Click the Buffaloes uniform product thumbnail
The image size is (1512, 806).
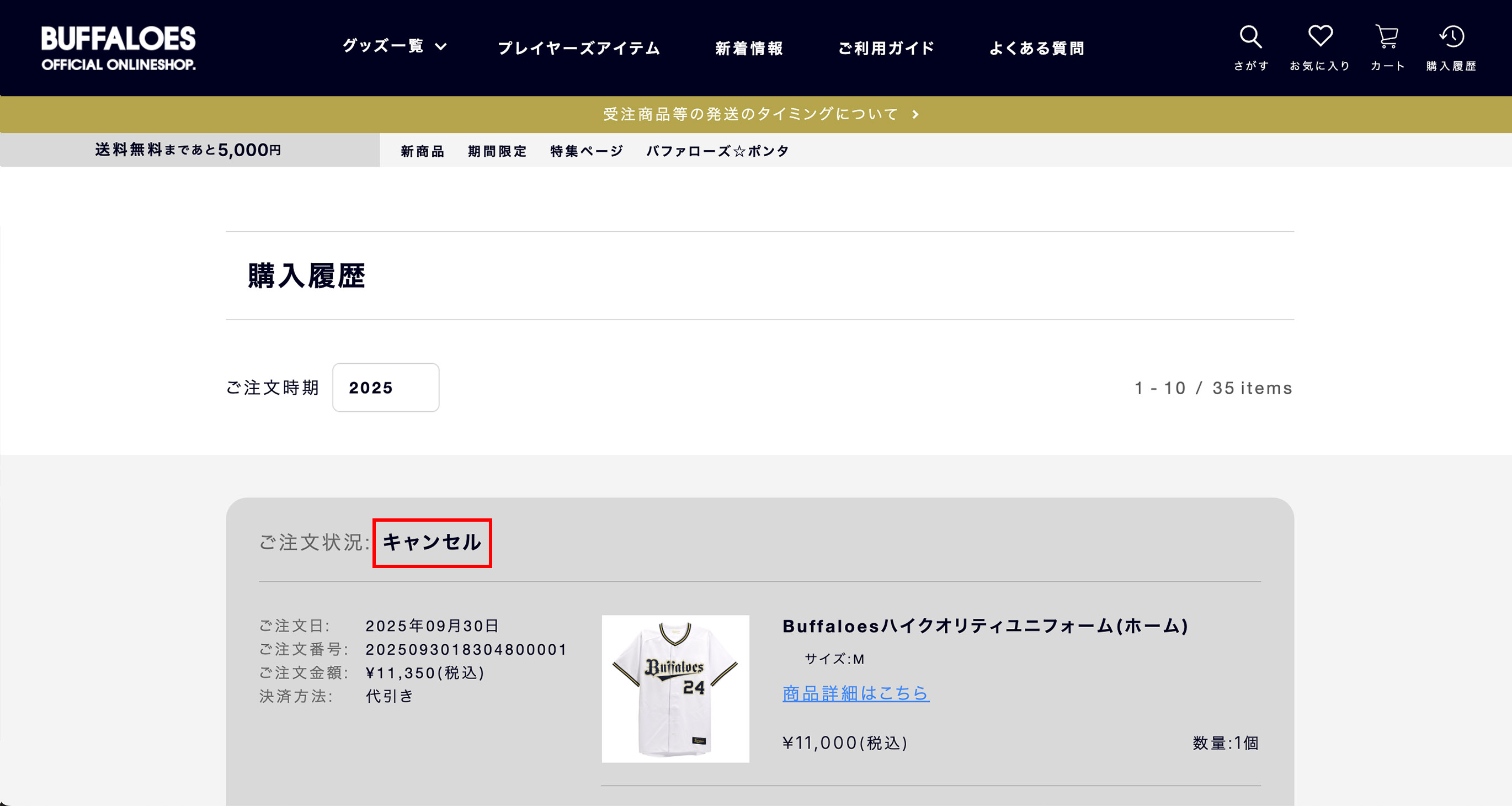pos(675,688)
